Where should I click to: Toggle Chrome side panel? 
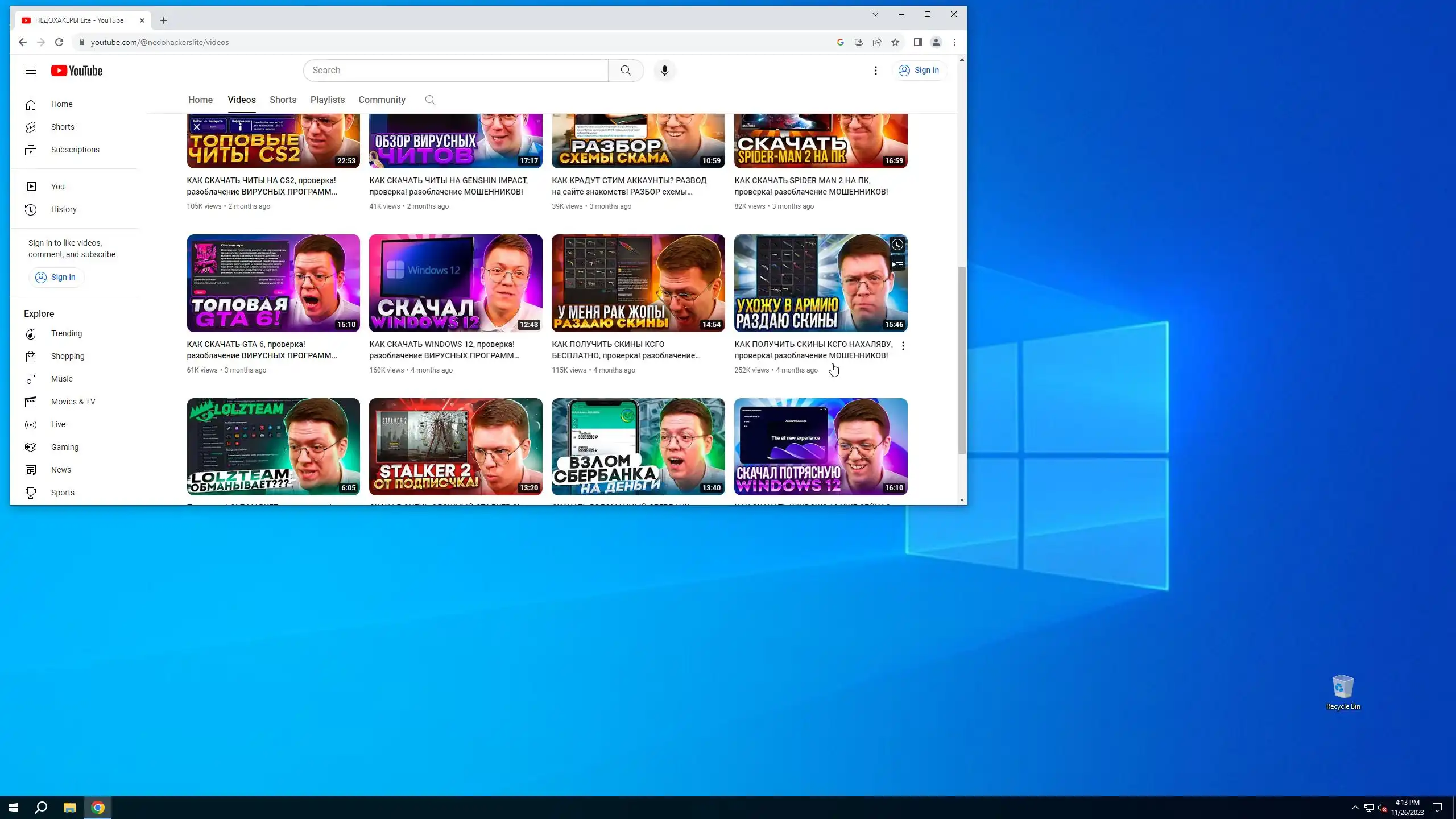(x=917, y=42)
